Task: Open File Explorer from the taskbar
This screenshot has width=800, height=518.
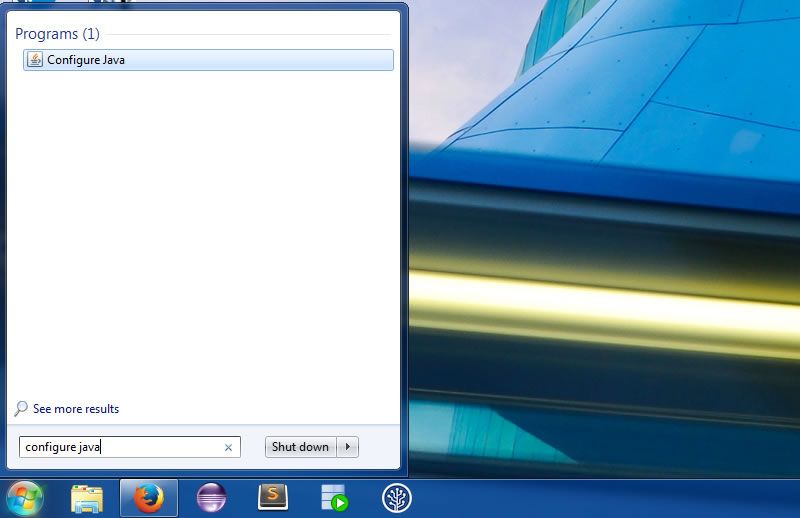Action: pyautogui.click(x=87, y=498)
